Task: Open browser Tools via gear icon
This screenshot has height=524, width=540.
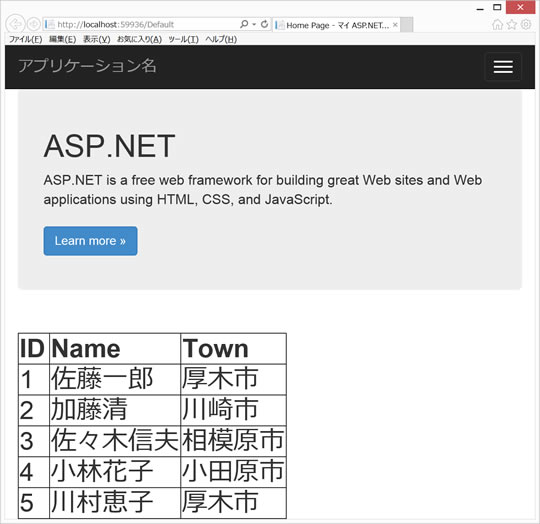Action: (526, 24)
